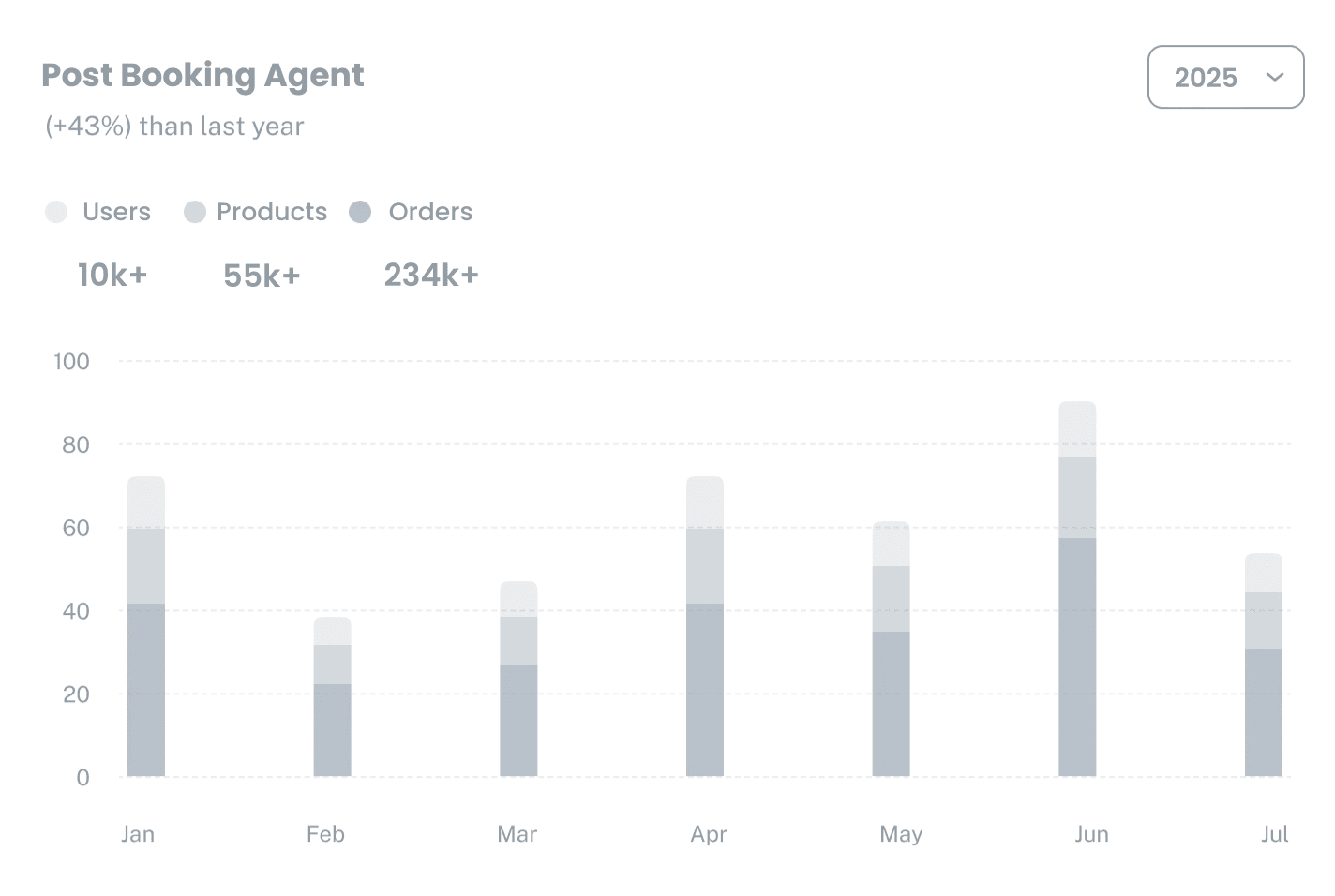1335x896 pixels.
Task: Click the 55k+ Products statistic
Action: [x=262, y=275]
